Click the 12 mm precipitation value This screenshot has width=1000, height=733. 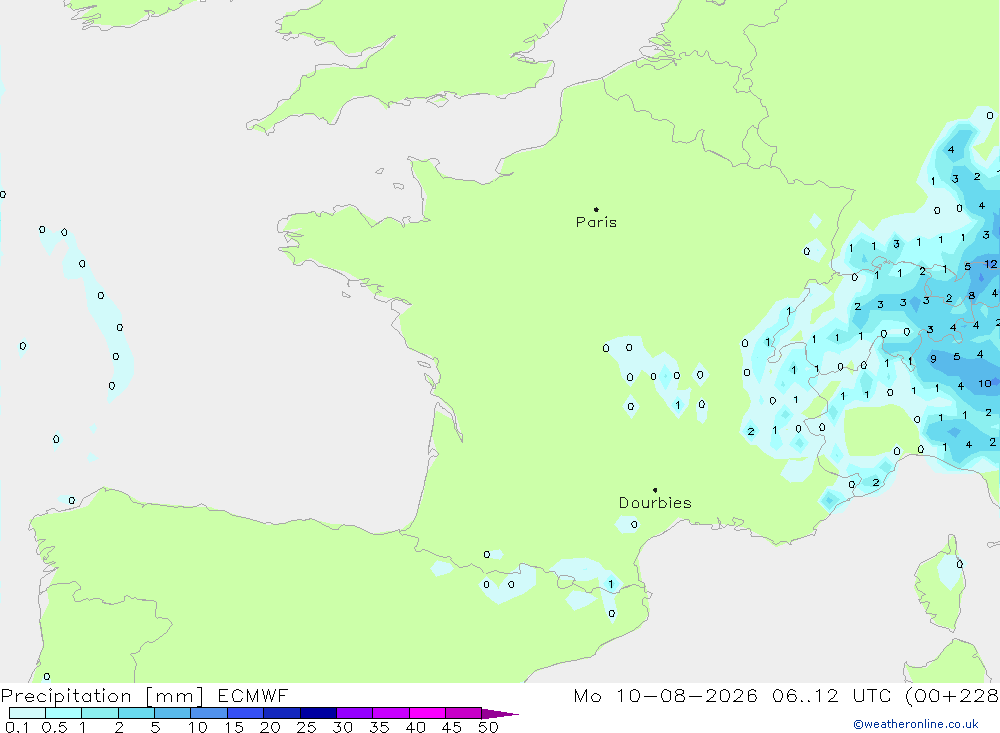click(990, 263)
